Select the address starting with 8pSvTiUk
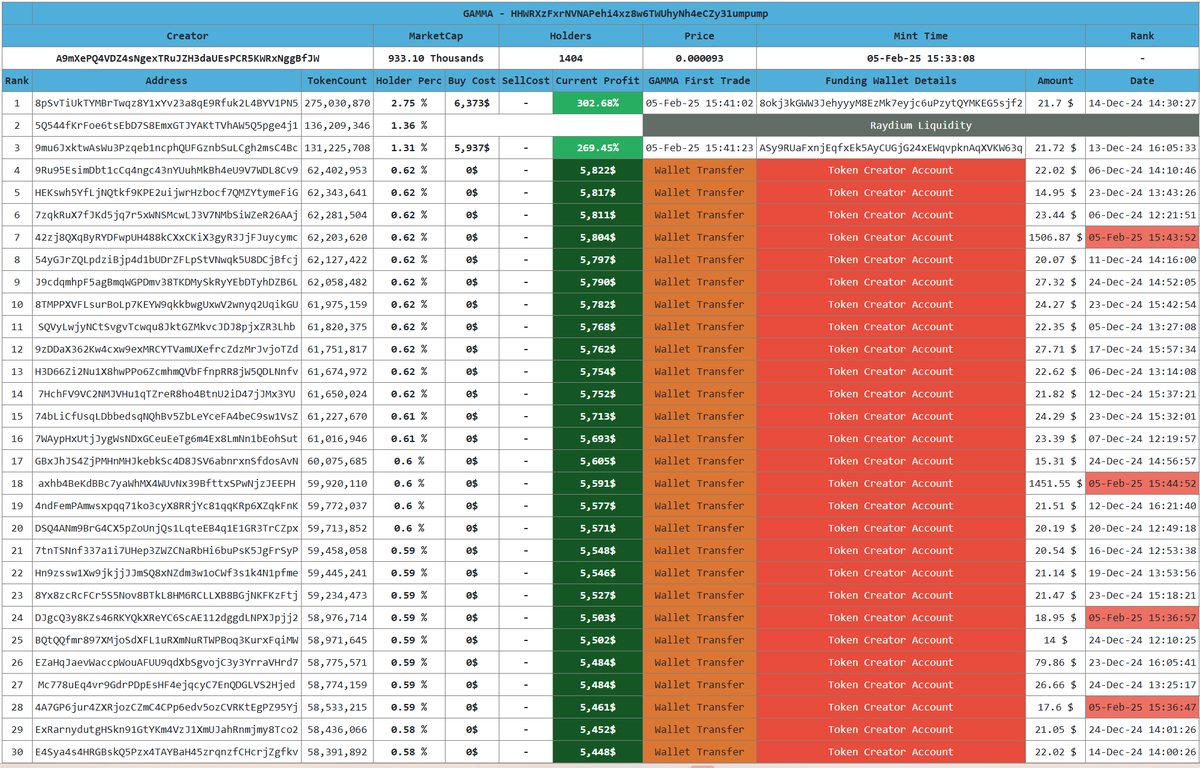Image resolution: width=1200 pixels, height=768 pixels. (166, 103)
